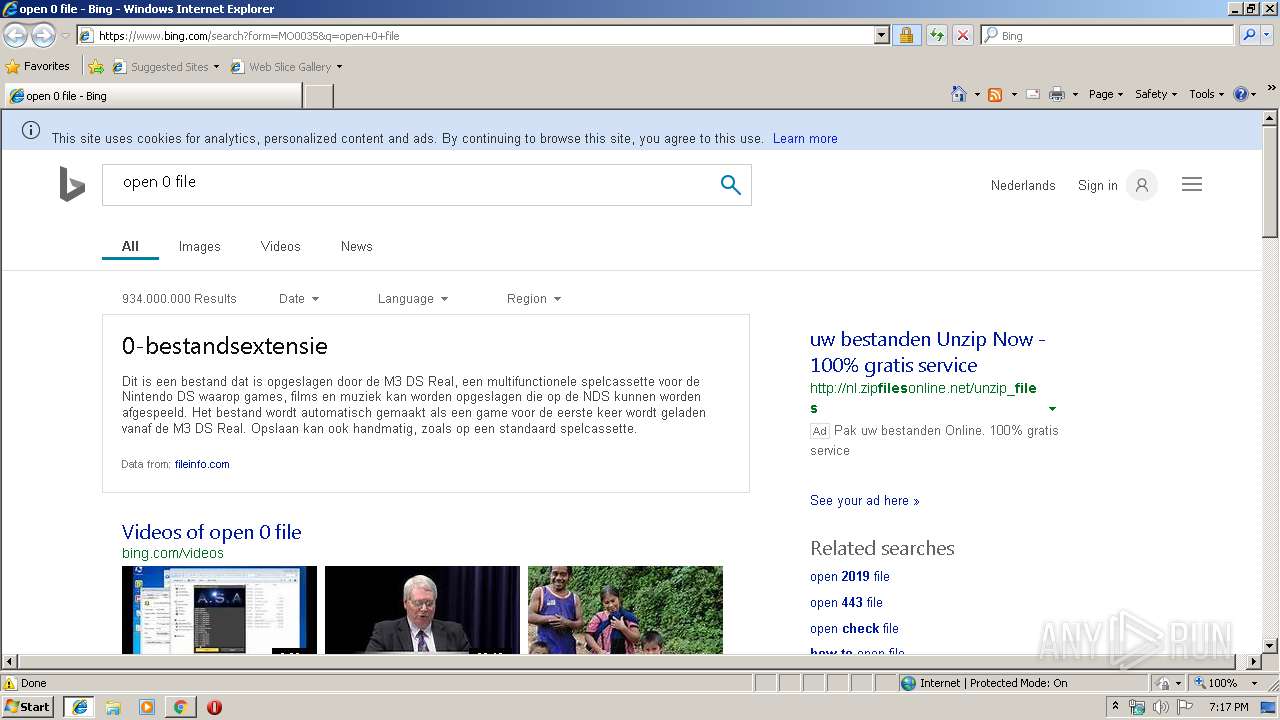Viewport: 1280px width, 720px height.
Task: Click the Sign in link
Action: click(1098, 186)
